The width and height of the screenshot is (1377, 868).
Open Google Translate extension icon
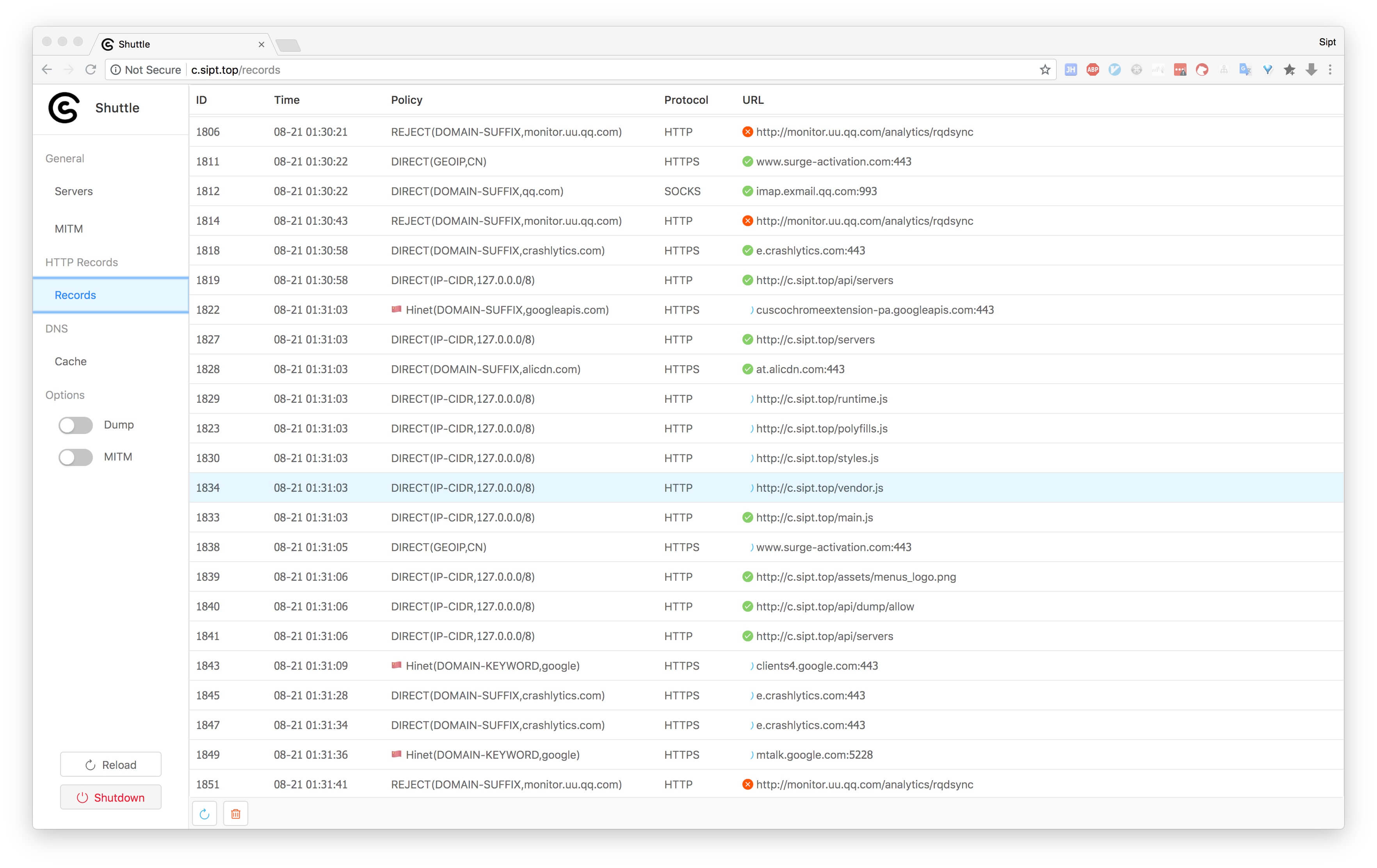pyautogui.click(x=1245, y=70)
